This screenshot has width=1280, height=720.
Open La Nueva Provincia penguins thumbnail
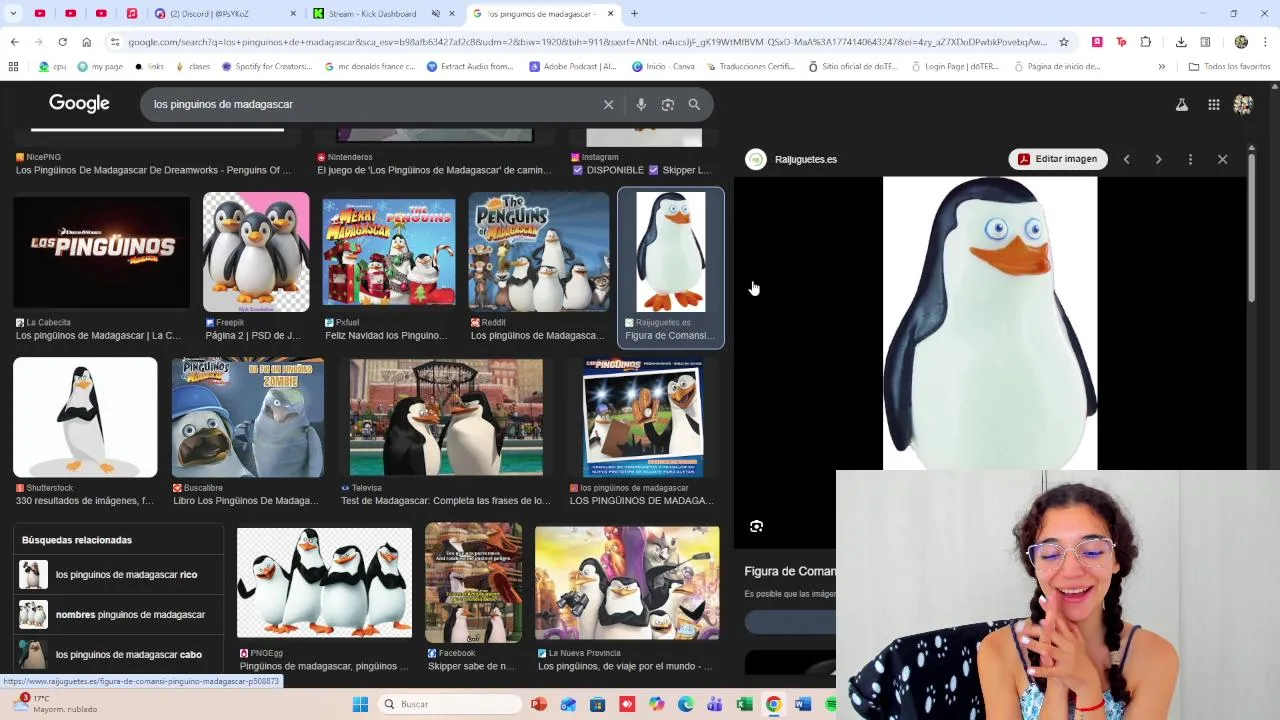627,585
